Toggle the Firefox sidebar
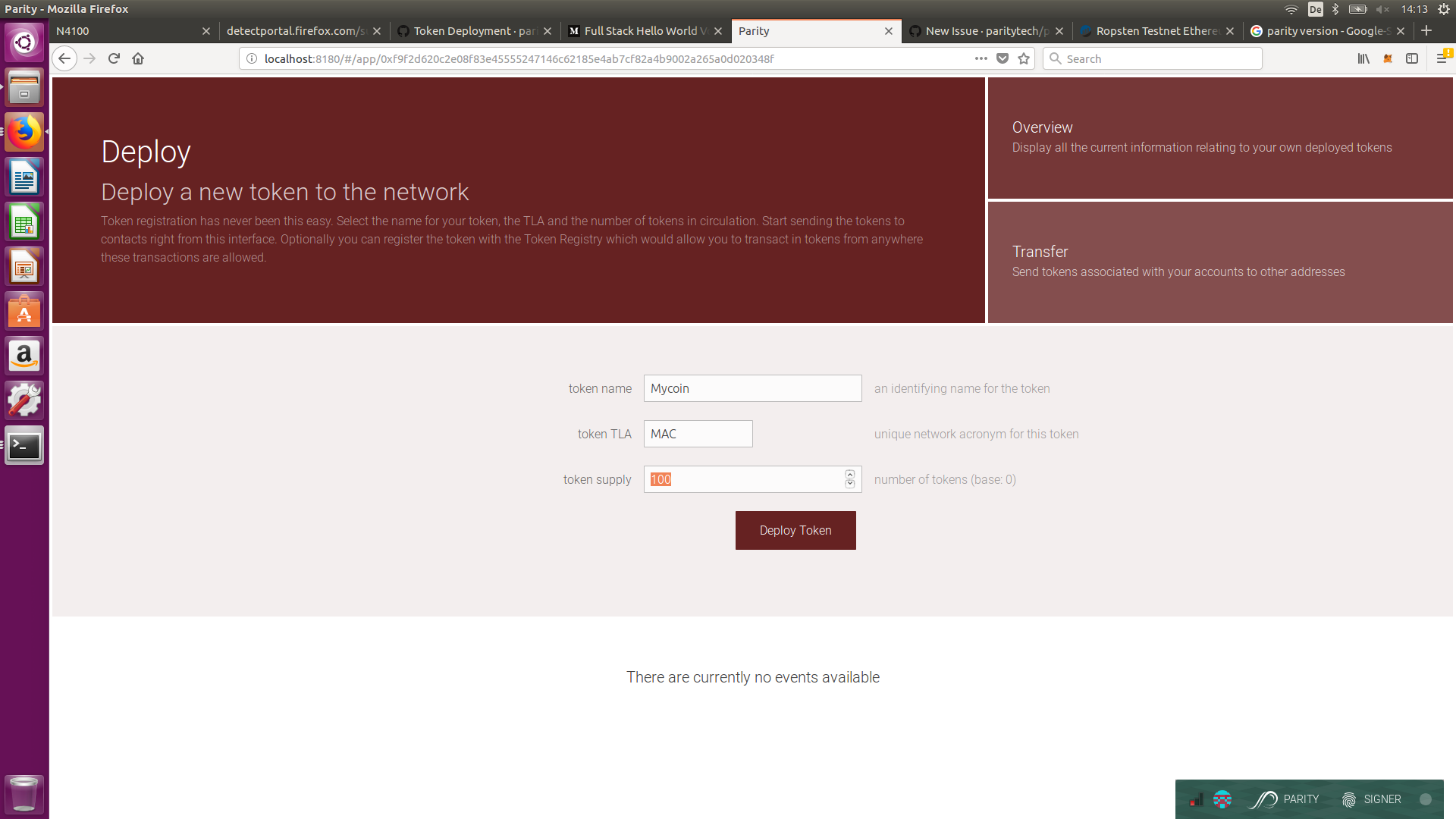Viewport: 1456px width, 819px height. tap(1412, 58)
